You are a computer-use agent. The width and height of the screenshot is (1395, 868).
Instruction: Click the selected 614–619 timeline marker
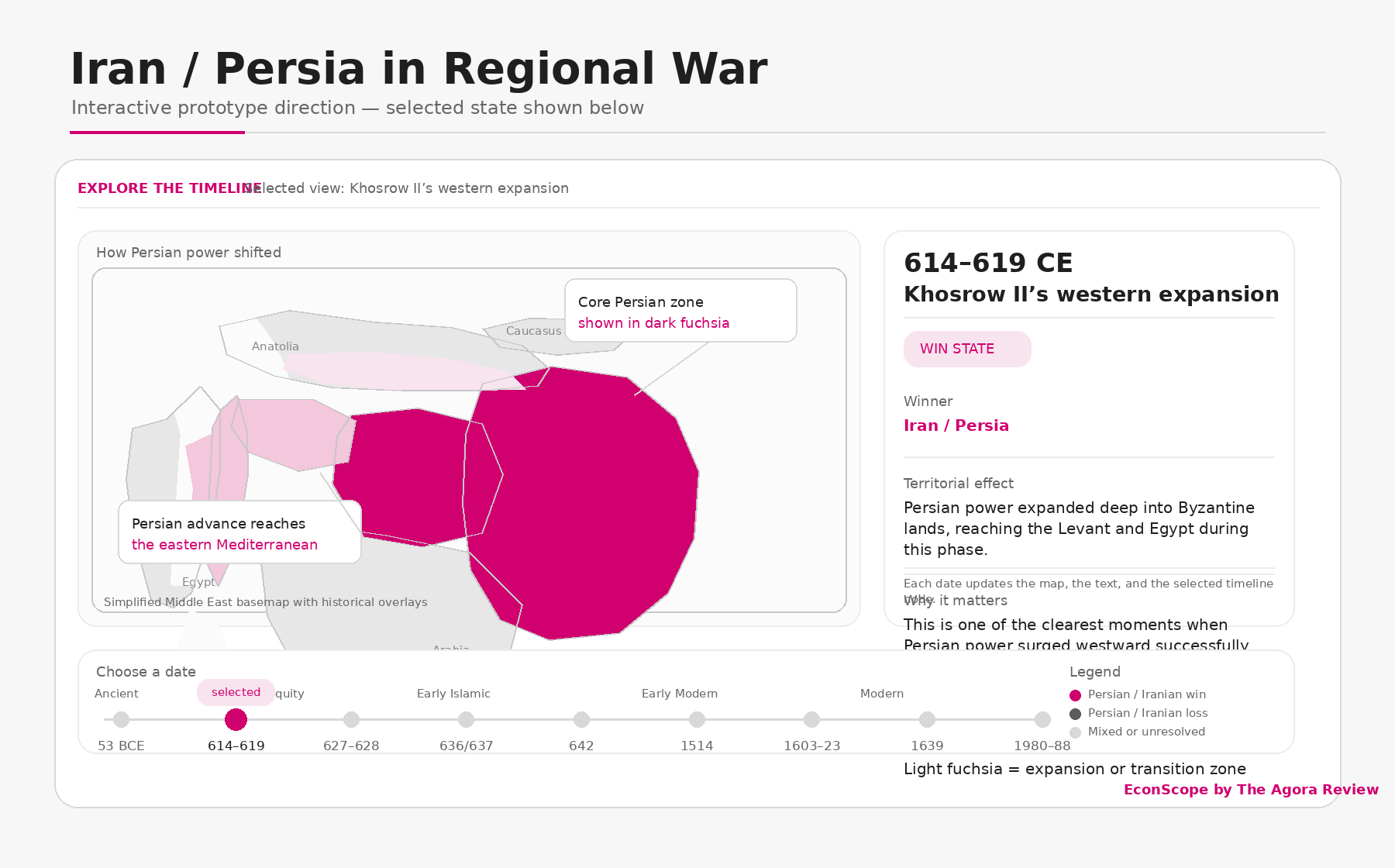click(236, 719)
